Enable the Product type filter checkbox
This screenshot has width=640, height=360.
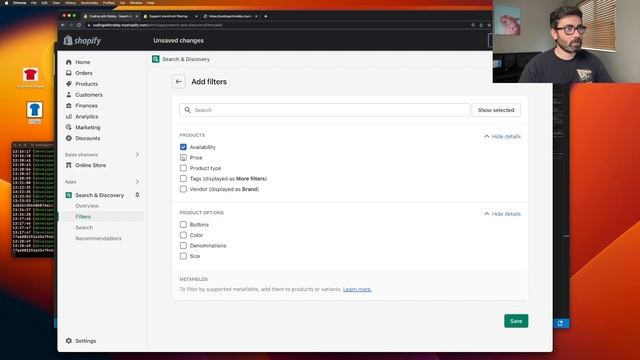pos(183,168)
